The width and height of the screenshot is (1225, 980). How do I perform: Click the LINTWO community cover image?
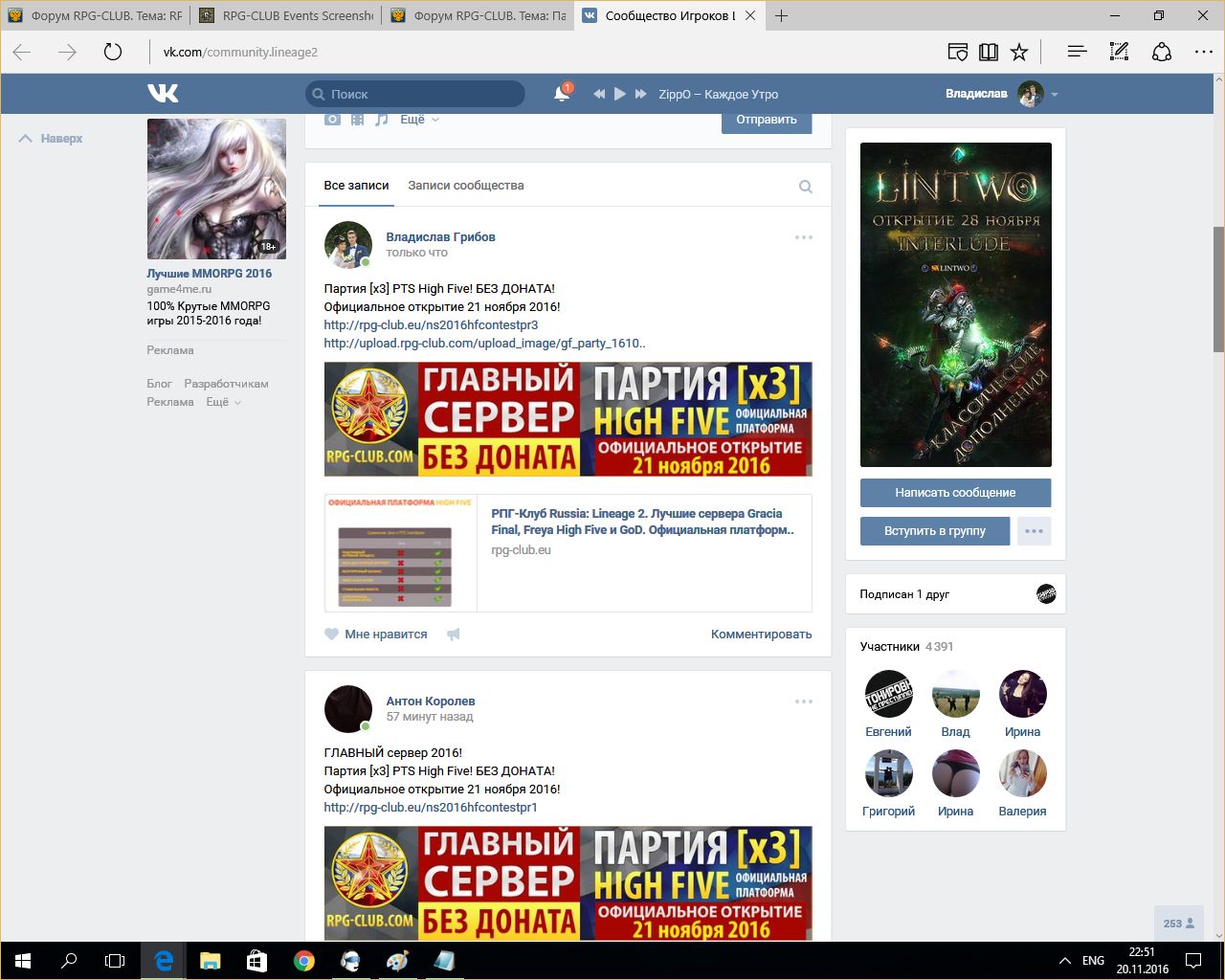[x=955, y=304]
